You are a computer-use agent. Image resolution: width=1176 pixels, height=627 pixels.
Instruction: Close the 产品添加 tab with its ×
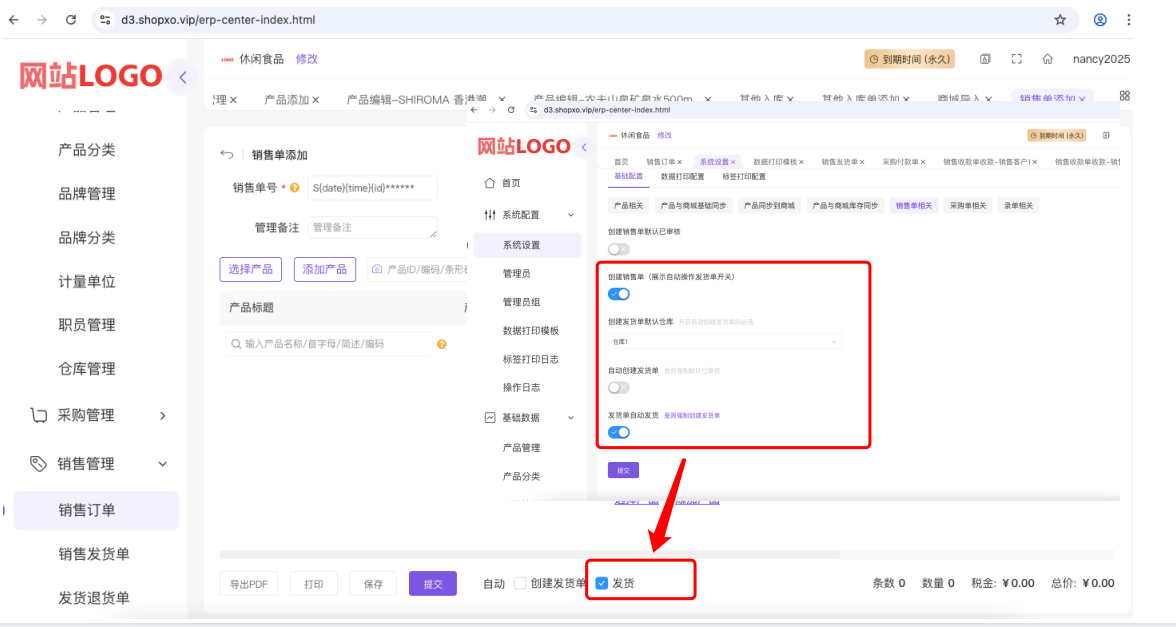point(316,100)
